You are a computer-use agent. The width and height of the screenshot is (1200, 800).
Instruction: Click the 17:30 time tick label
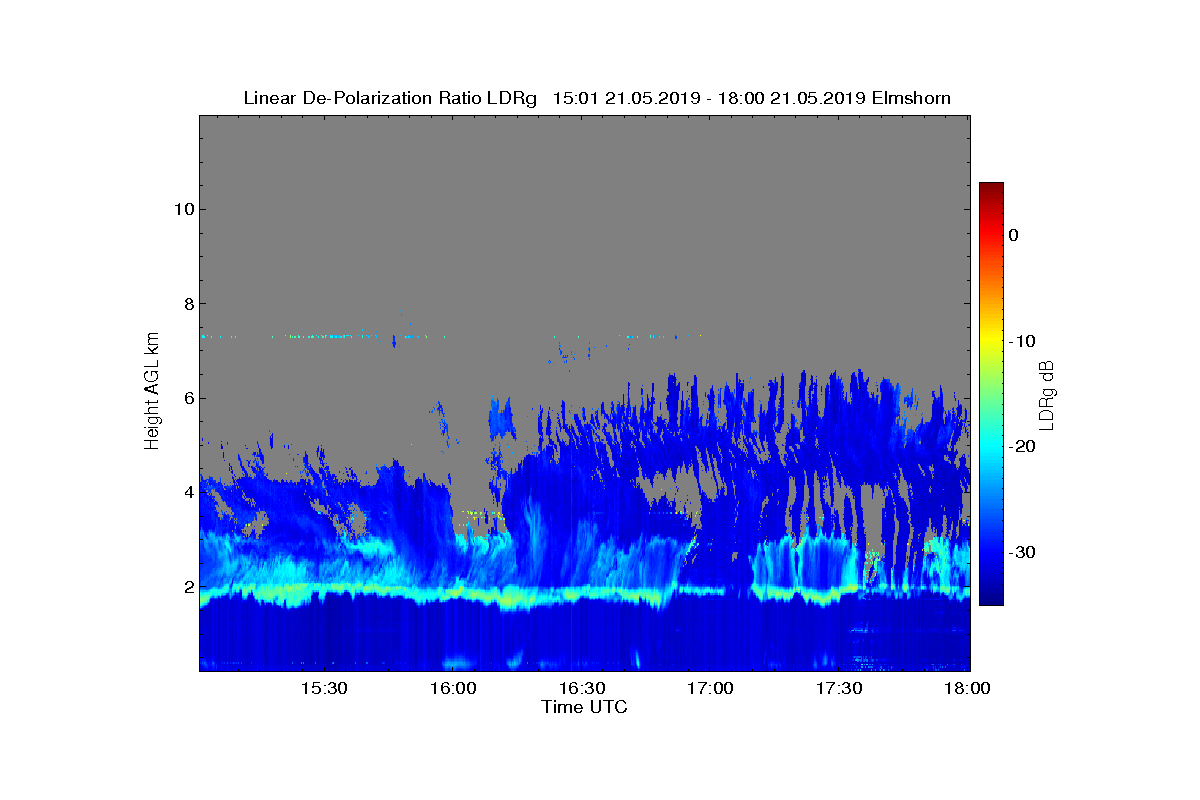pyautogui.click(x=840, y=689)
